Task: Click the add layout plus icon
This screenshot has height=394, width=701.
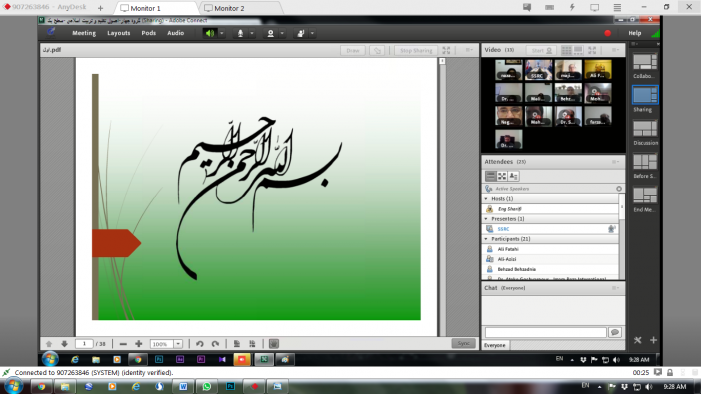Action: [x=653, y=340]
